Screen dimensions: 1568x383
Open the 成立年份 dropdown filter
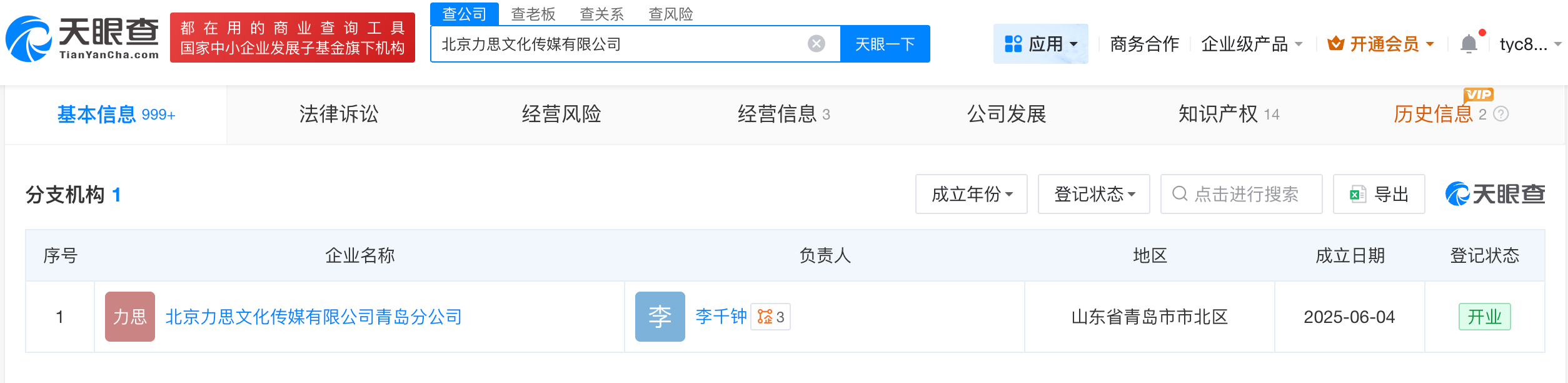click(x=971, y=194)
